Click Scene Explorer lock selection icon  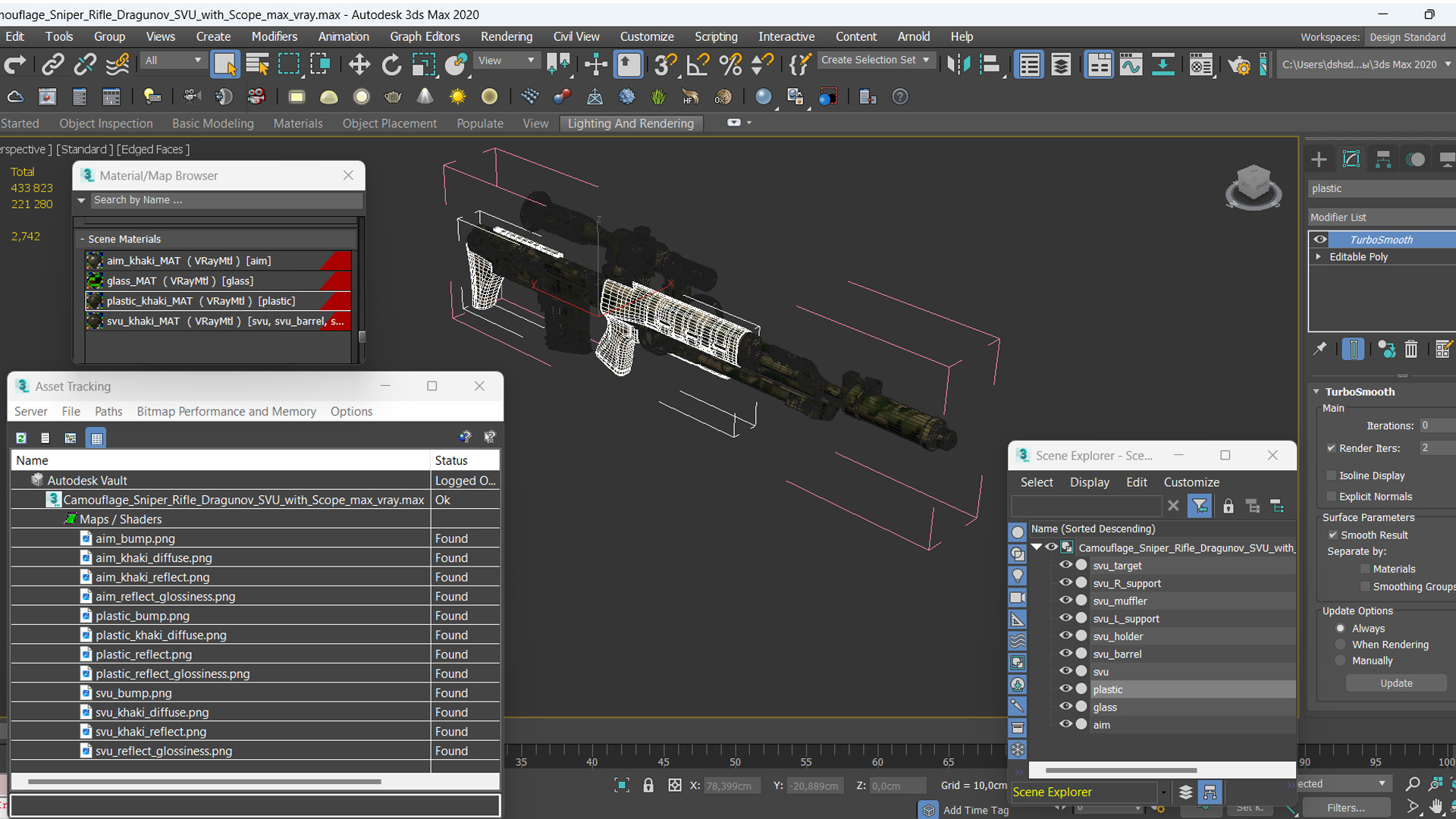(1228, 506)
